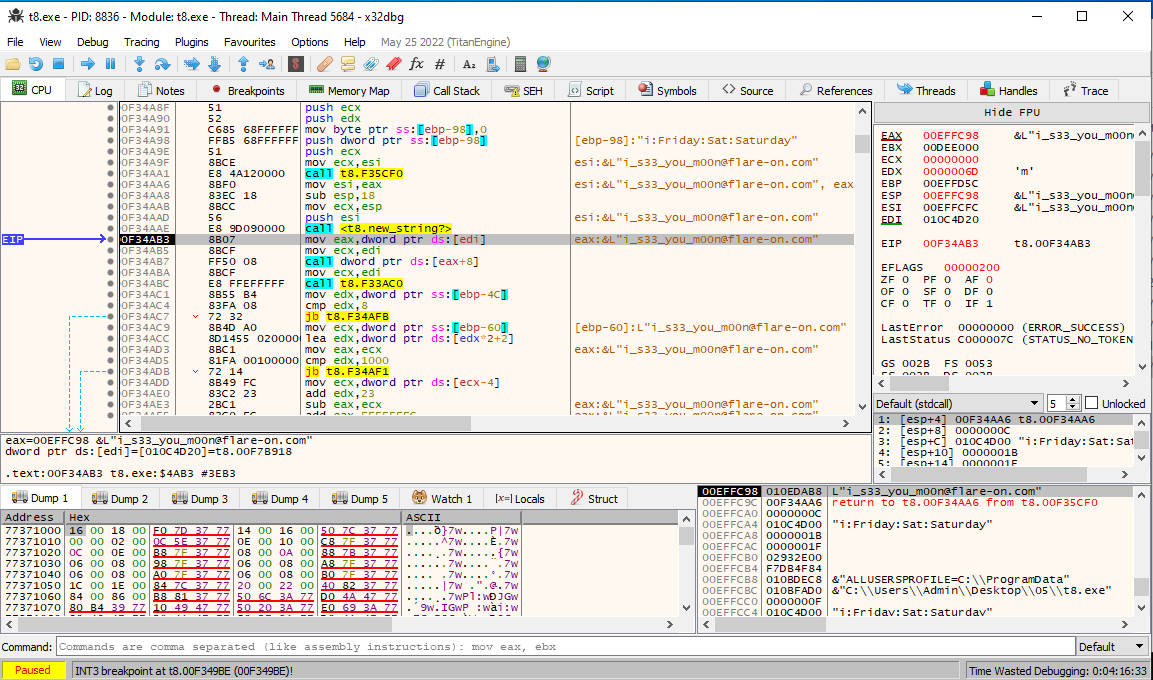The height and width of the screenshot is (680, 1153).
Task: Pause execution using the pause icon
Action: pos(110,64)
